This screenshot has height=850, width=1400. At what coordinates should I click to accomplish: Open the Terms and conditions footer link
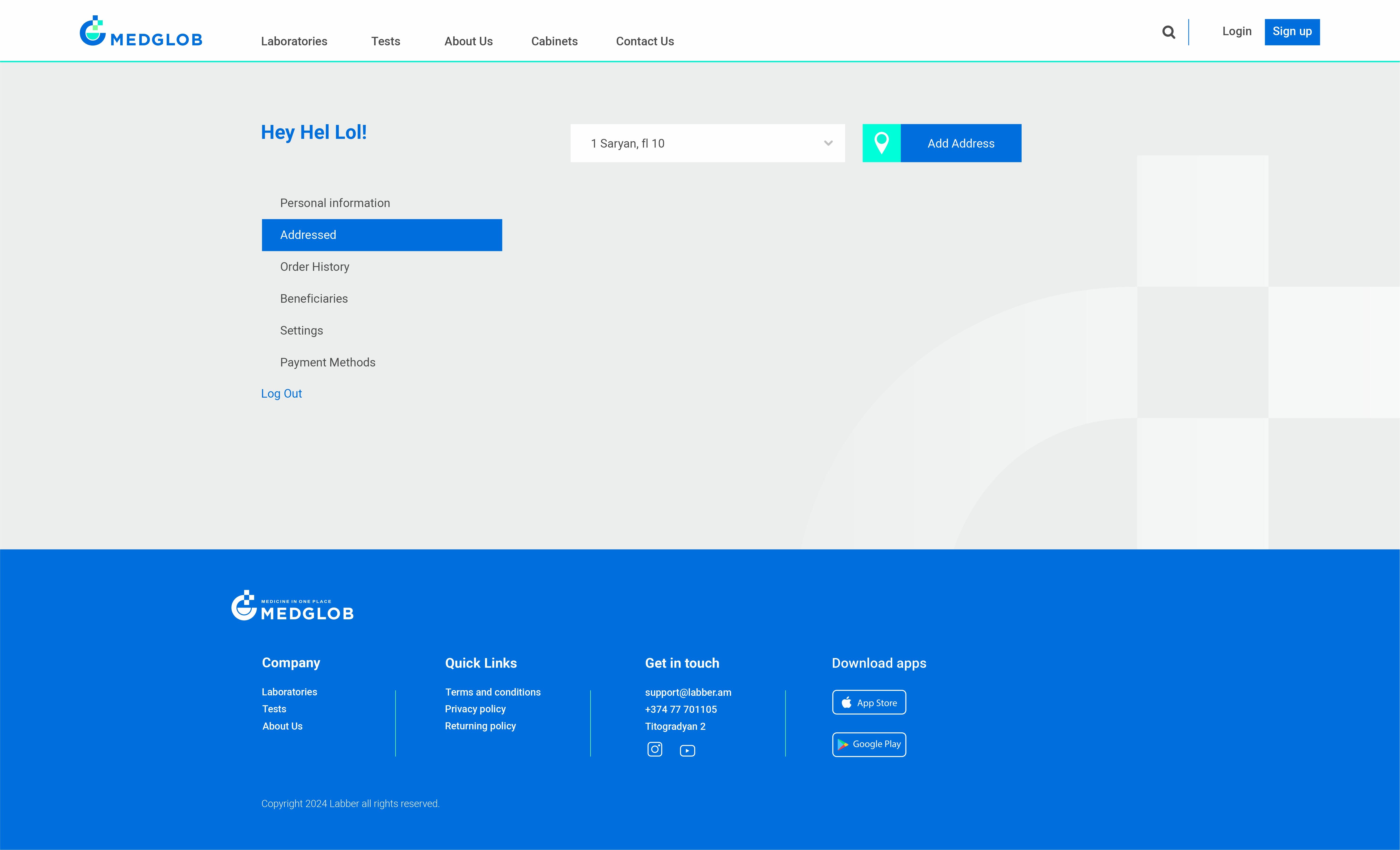point(493,692)
